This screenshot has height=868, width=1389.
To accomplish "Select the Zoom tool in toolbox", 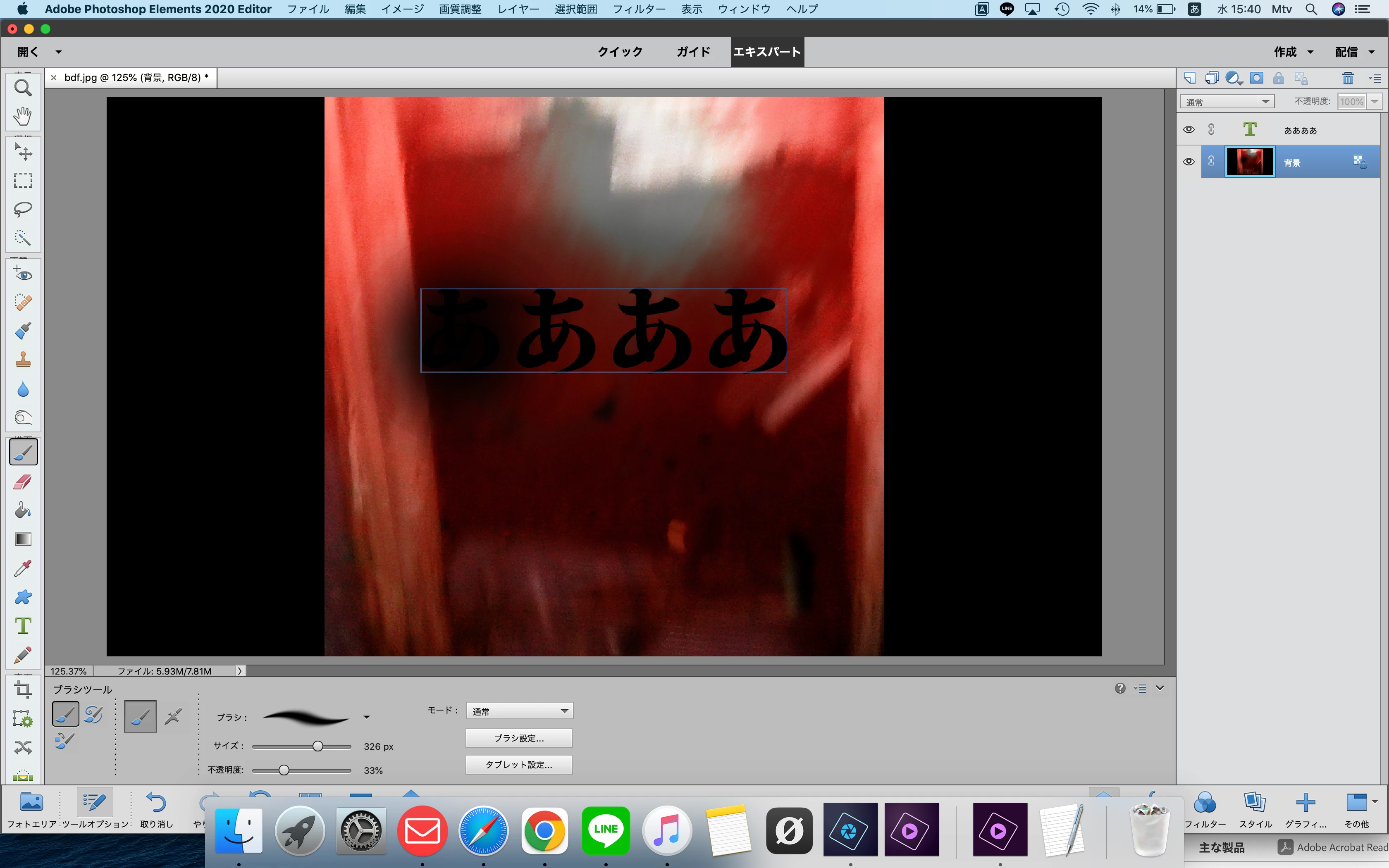I will pos(23,88).
